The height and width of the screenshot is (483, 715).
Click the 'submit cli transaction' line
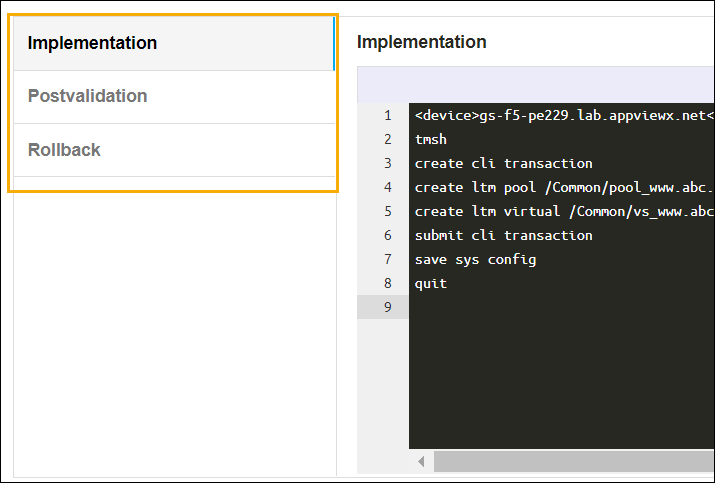coord(503,235)
